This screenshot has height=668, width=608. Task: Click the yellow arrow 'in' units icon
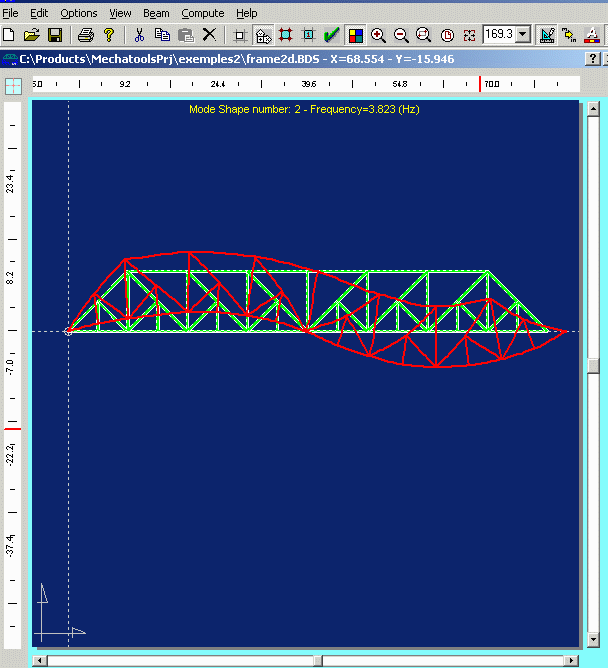[569, 35]
